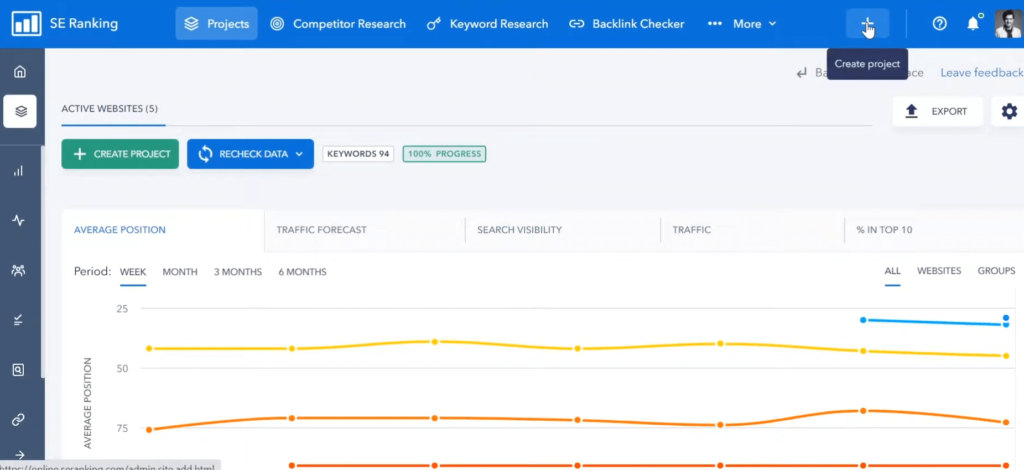This screenshot has height=470, width=1024.
Task: Click the home icon in left sidebar
Action: click(20, 72)
